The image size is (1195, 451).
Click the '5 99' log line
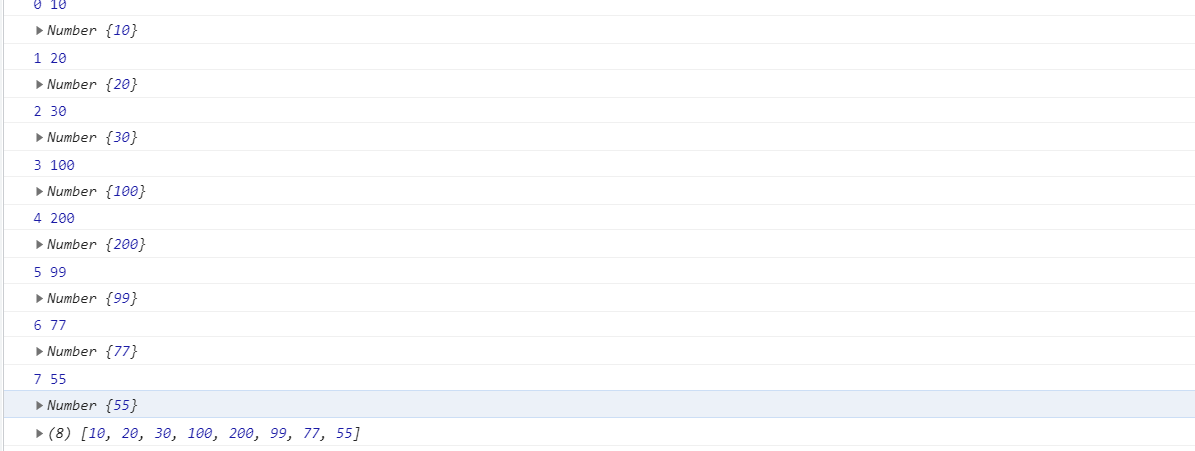coord(50,272)
